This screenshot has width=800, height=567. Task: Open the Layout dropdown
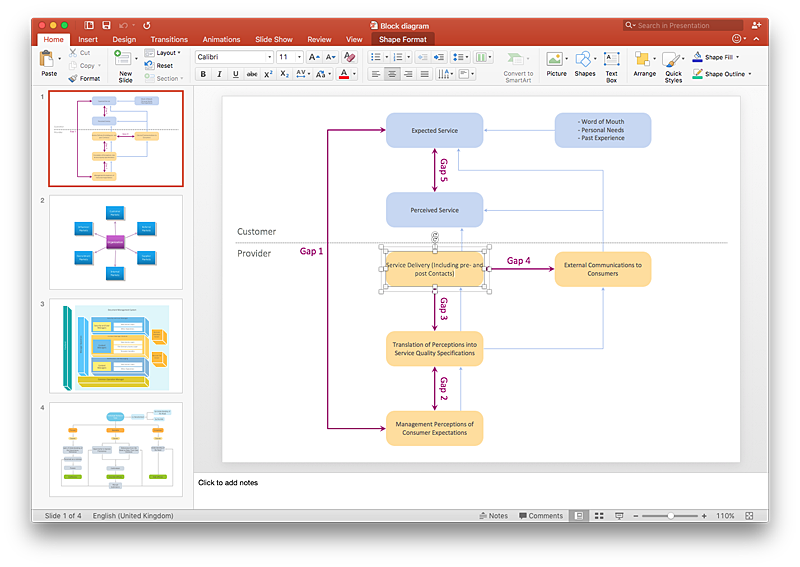163,53
